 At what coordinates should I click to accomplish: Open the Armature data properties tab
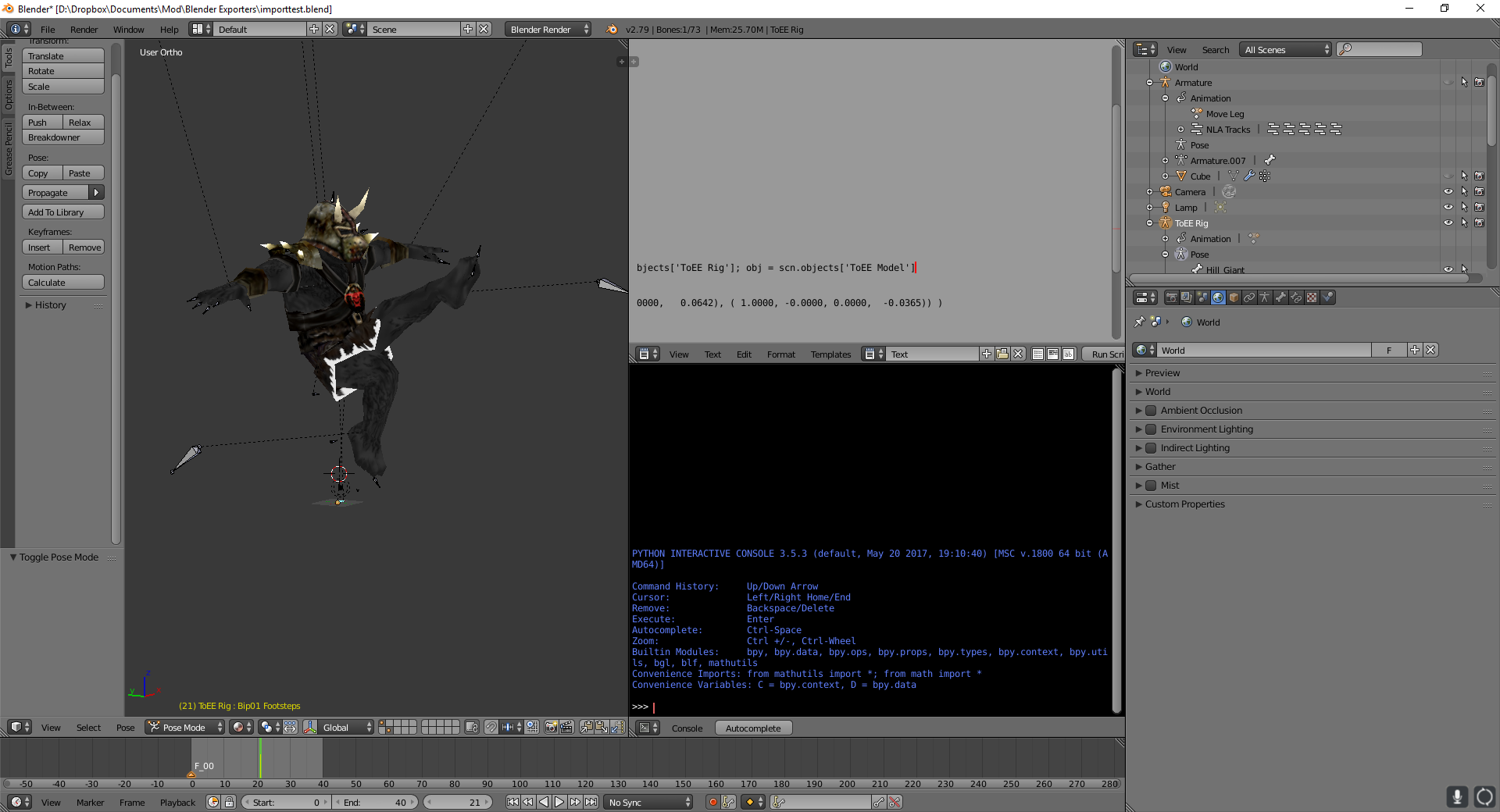coord(1265,297)
